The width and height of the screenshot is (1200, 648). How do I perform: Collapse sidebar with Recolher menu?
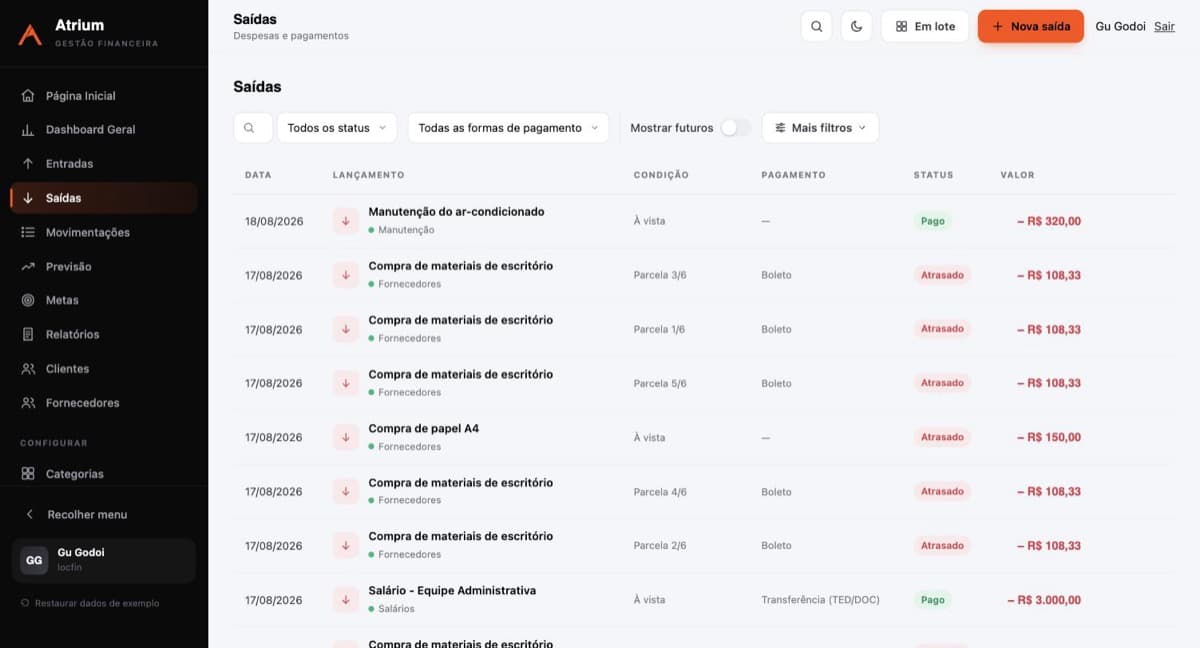(x=104, y=514)
